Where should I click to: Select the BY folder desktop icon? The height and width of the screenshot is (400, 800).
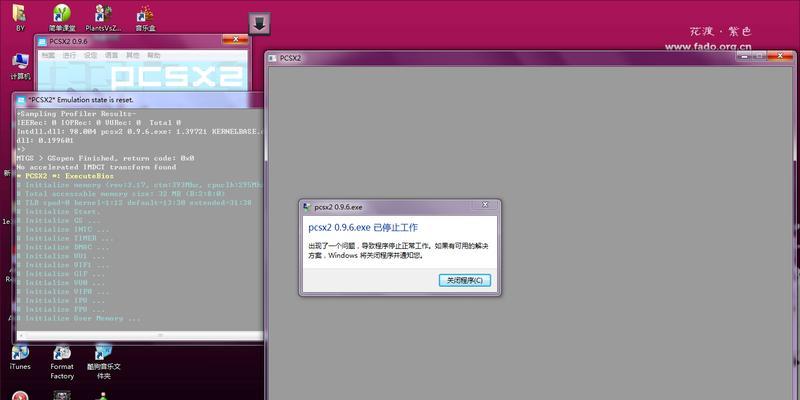tap(20, 18)
